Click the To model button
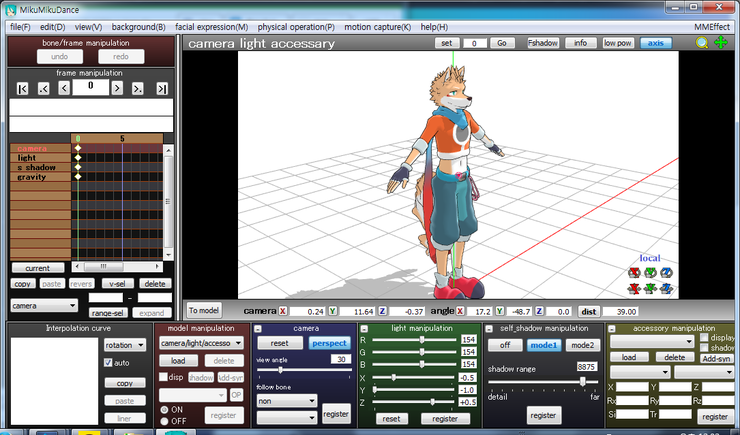This screenshot has width=740, height=435. (204, 310)
